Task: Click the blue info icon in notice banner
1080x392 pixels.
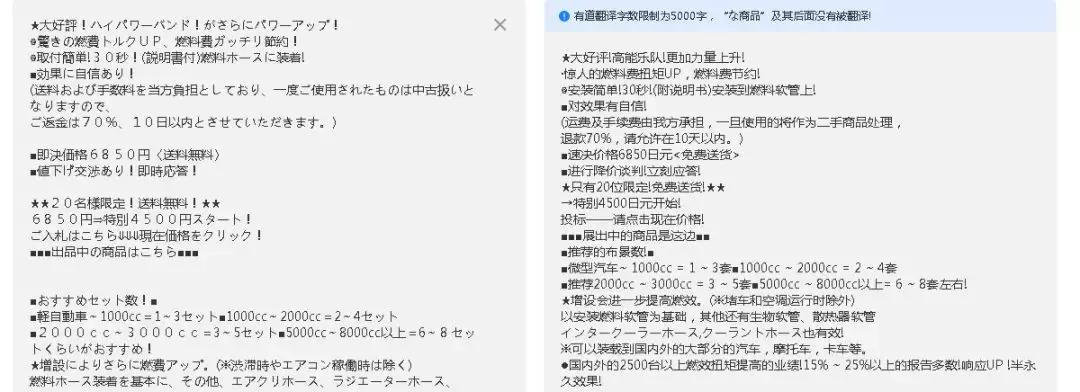Action: coord(564,15)
